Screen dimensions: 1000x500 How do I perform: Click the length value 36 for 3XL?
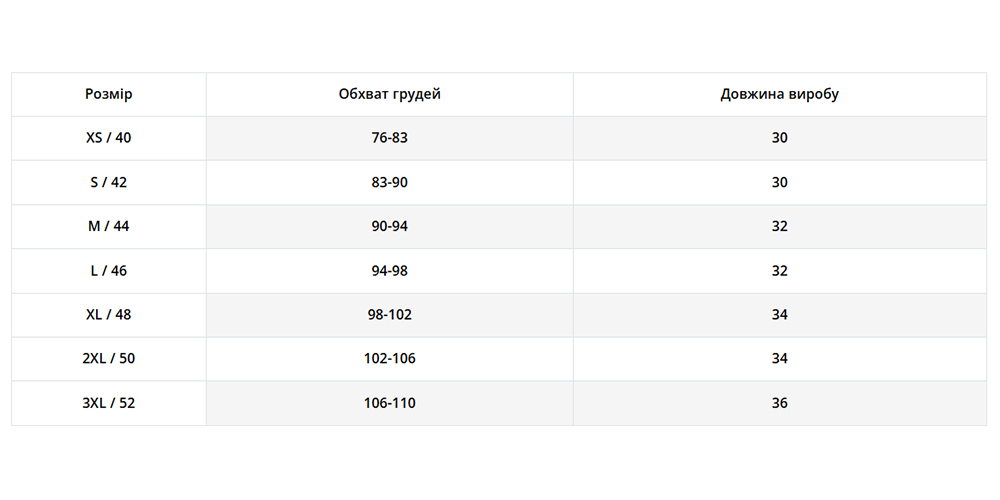779,402
